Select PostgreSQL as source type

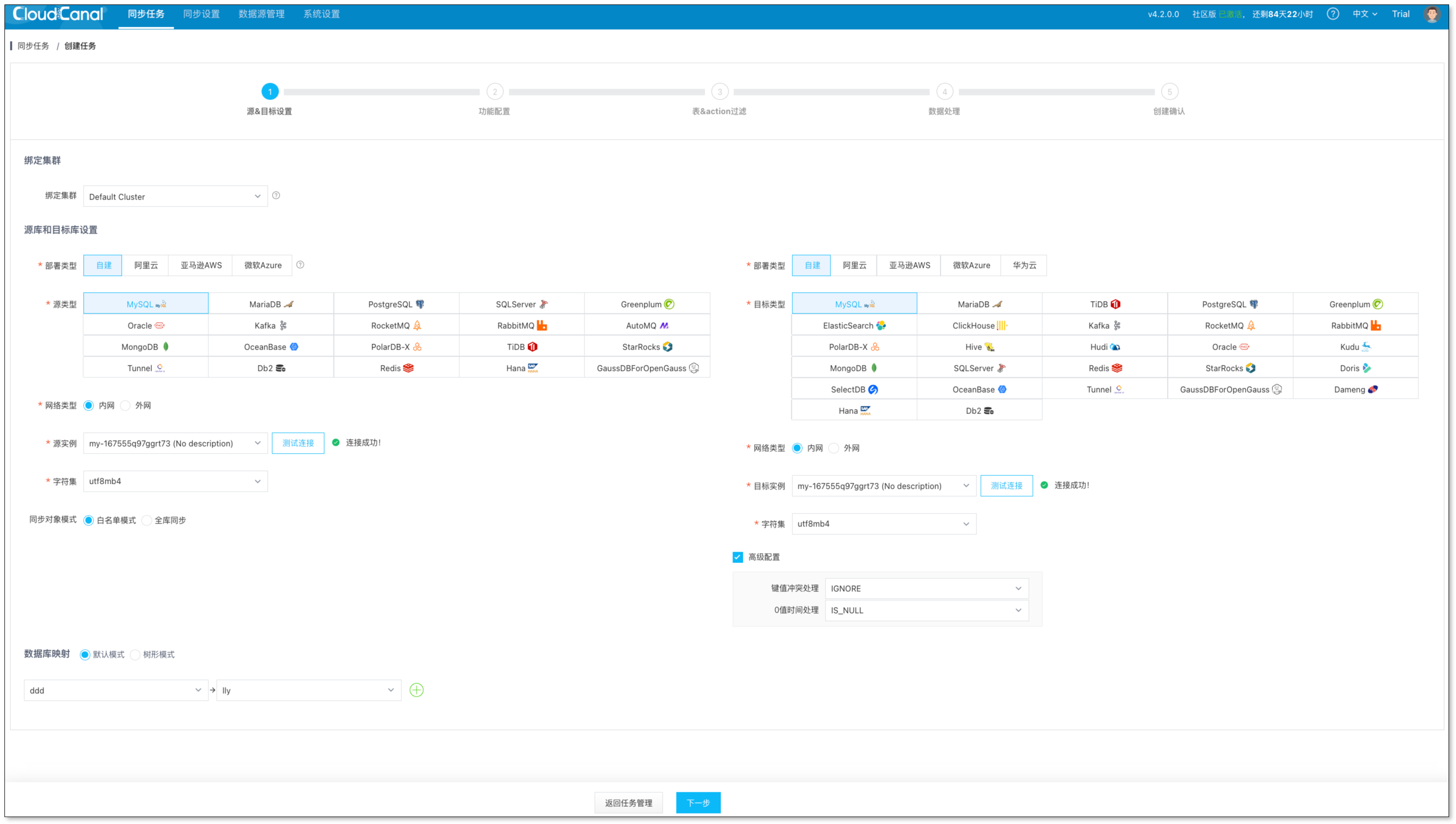[396, 304]
